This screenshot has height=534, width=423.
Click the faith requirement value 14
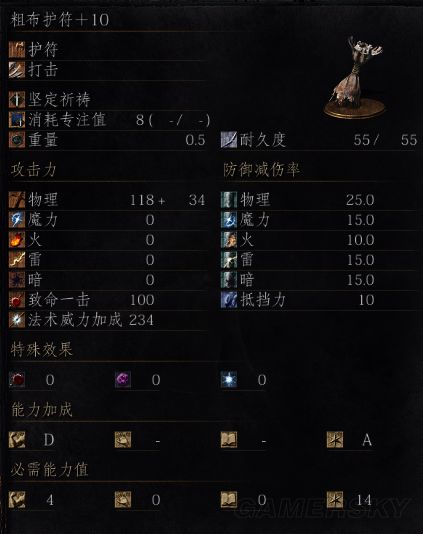[x=364, y=500]
